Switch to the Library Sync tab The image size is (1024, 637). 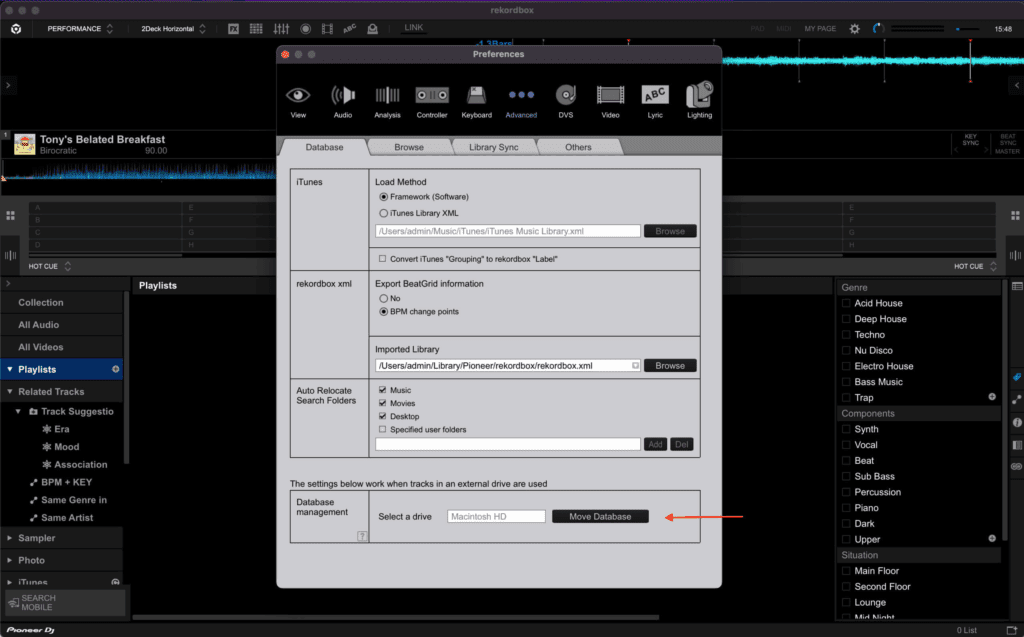pyautogui.click(x=493, y=147)
